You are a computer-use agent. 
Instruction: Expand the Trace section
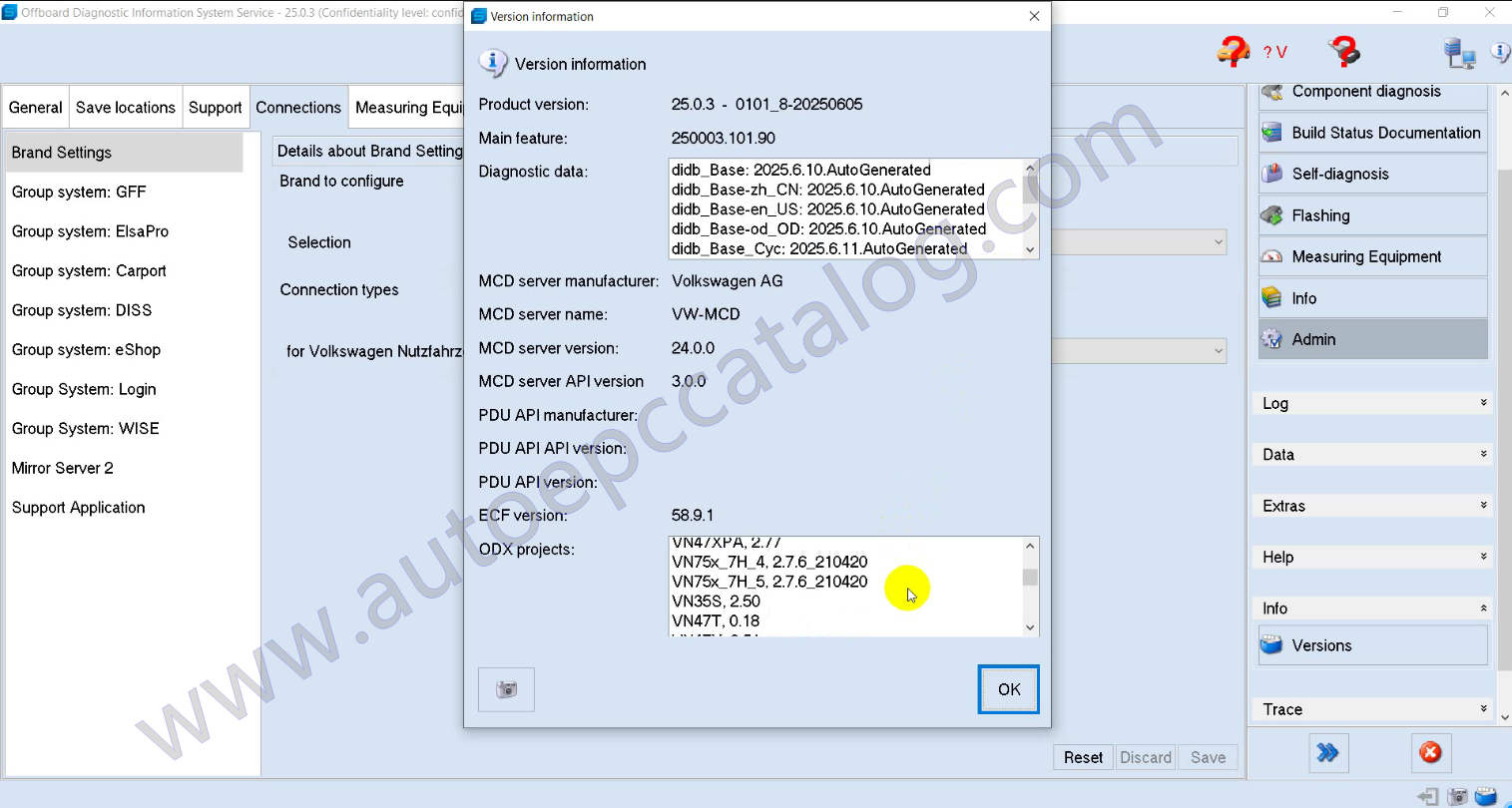click(1372, 709)
